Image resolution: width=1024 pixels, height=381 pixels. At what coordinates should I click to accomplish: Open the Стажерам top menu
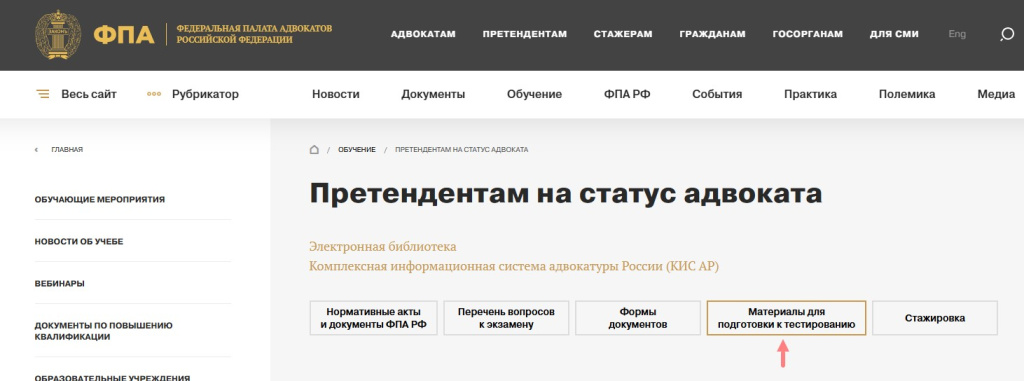click(x=623, y=34)
